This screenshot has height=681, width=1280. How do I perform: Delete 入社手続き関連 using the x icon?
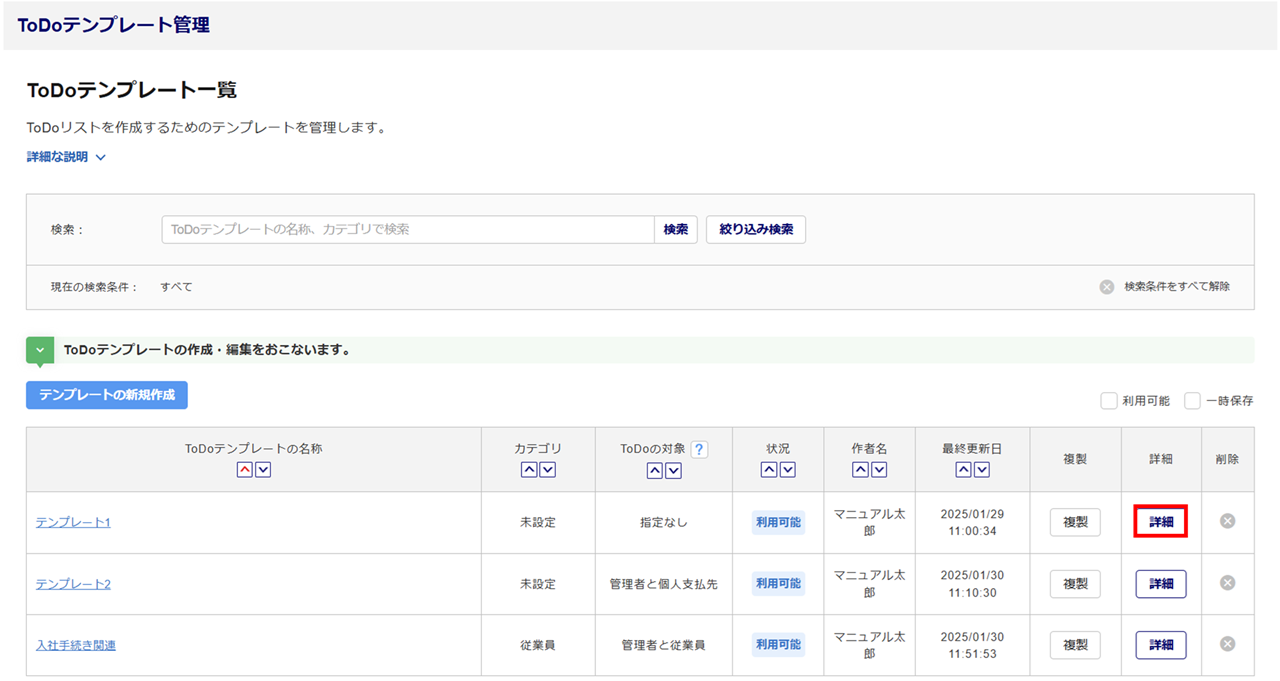(1227, 644)
